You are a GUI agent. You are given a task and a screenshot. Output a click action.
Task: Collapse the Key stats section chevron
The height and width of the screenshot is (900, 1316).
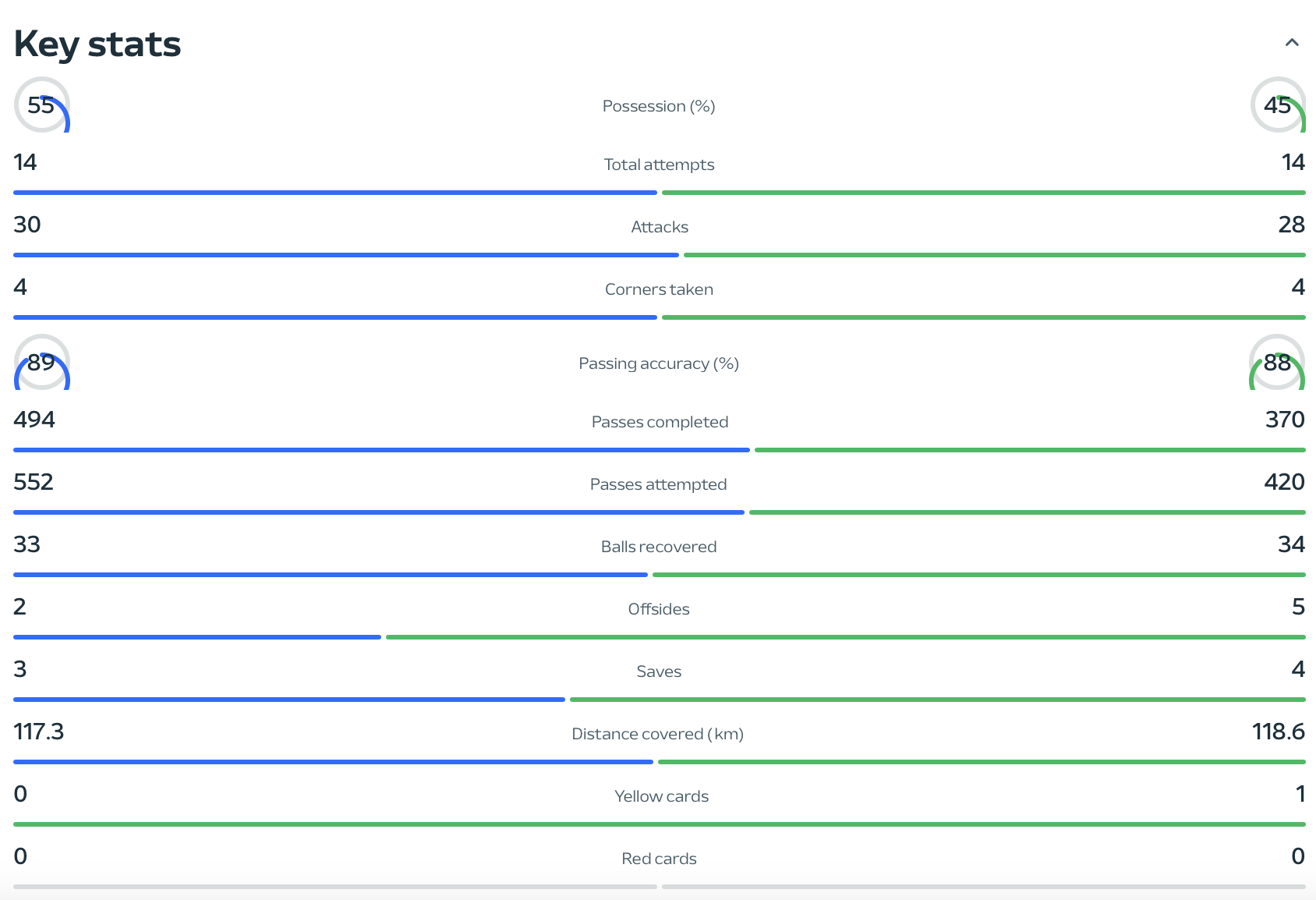pyautogui.click(x=1292, y=43)
